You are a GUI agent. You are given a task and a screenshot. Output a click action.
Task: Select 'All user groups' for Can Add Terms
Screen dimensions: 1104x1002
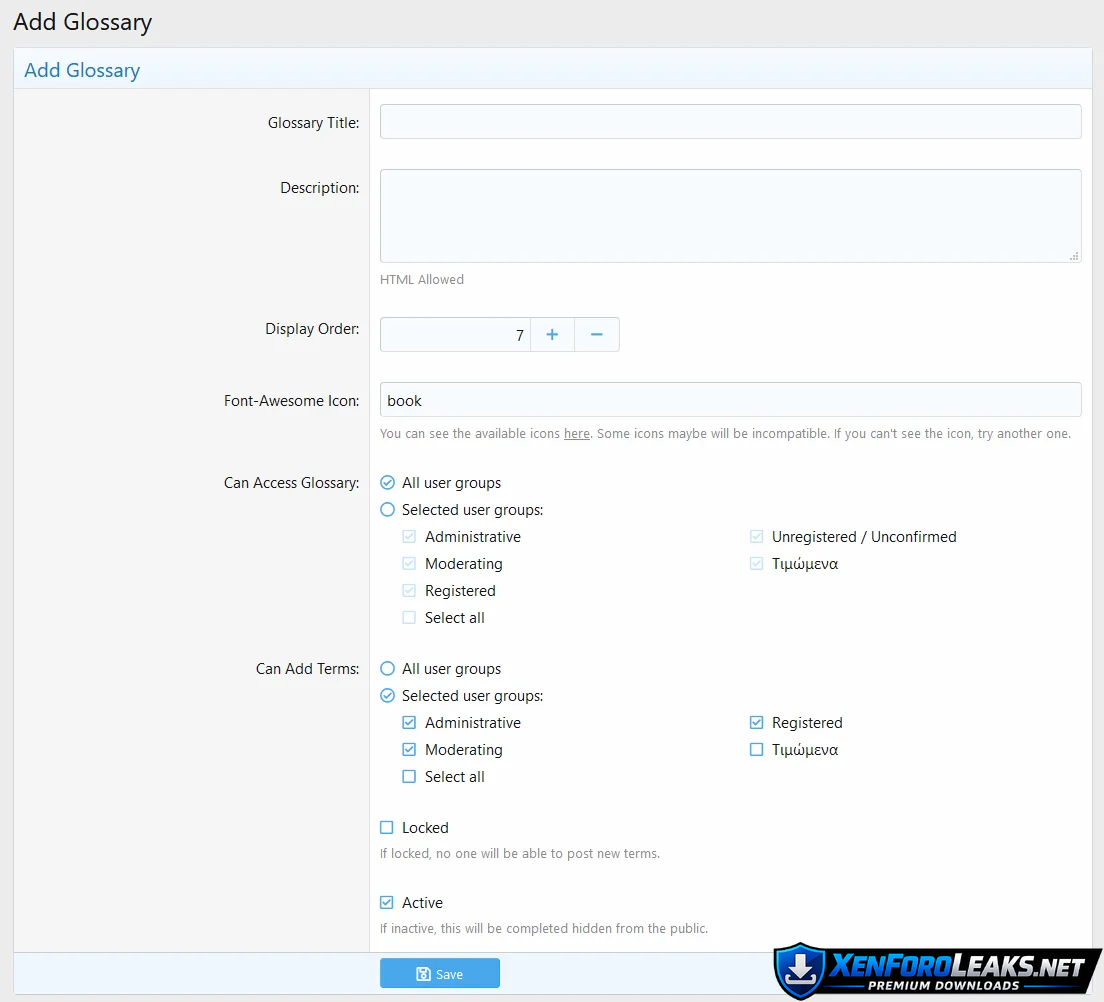click(x=388, y=669)
